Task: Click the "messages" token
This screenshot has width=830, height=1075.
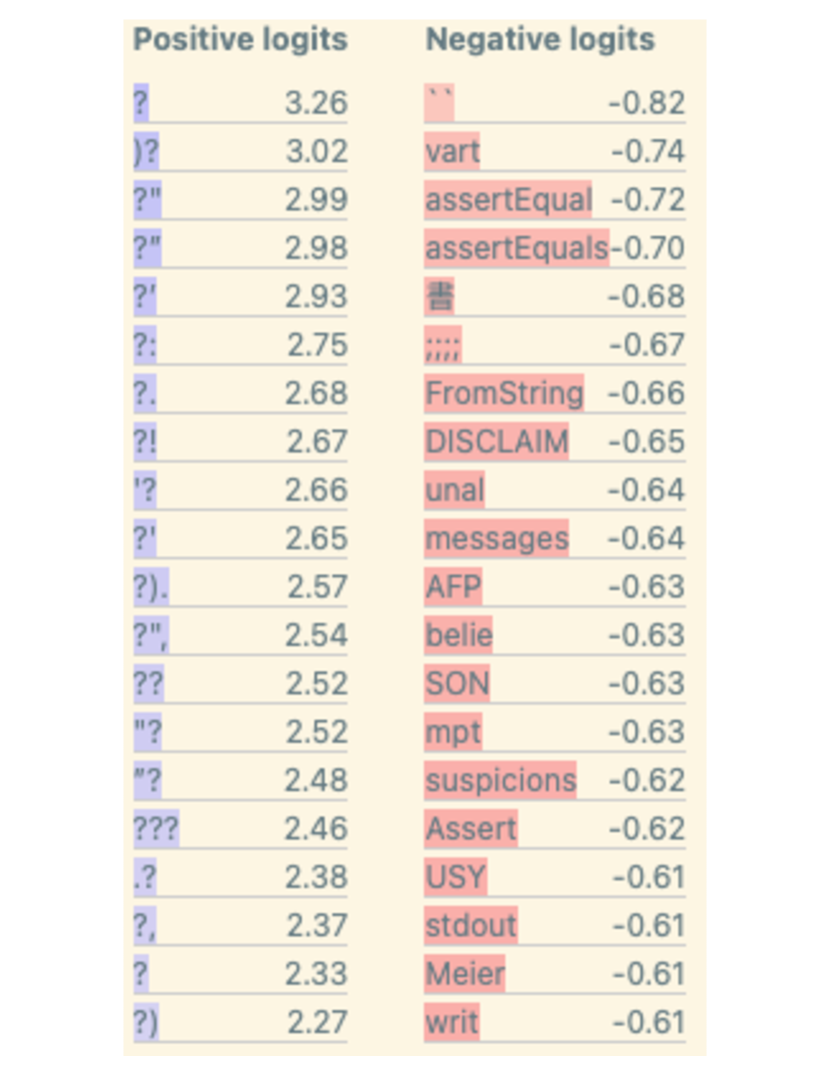Action: pyautogui.click(x=496, y=539)
